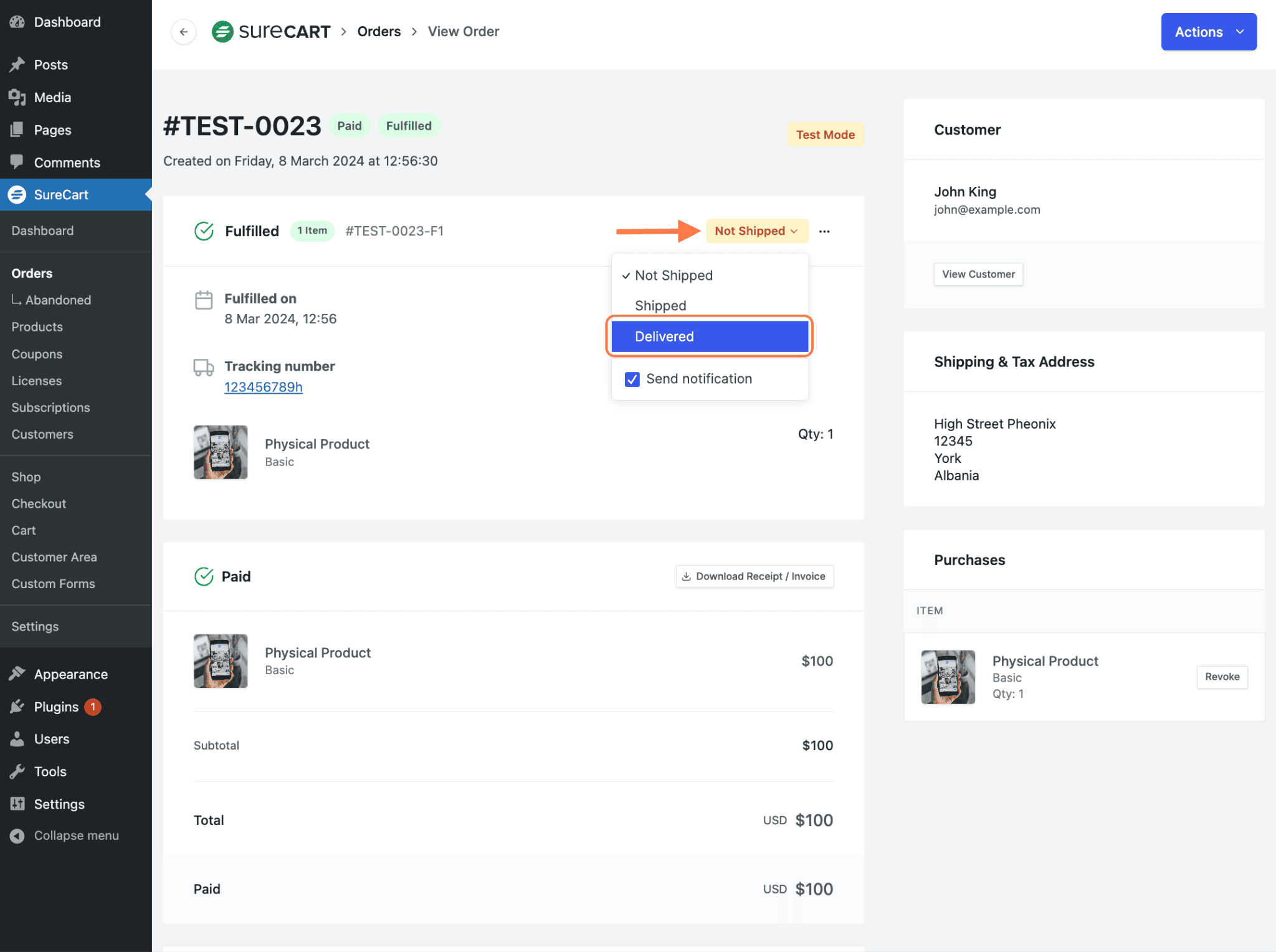Image resolution: width=1276 pixels, height=952 pixels.
Task: Click the View Customer button
Action: [978, 274]
